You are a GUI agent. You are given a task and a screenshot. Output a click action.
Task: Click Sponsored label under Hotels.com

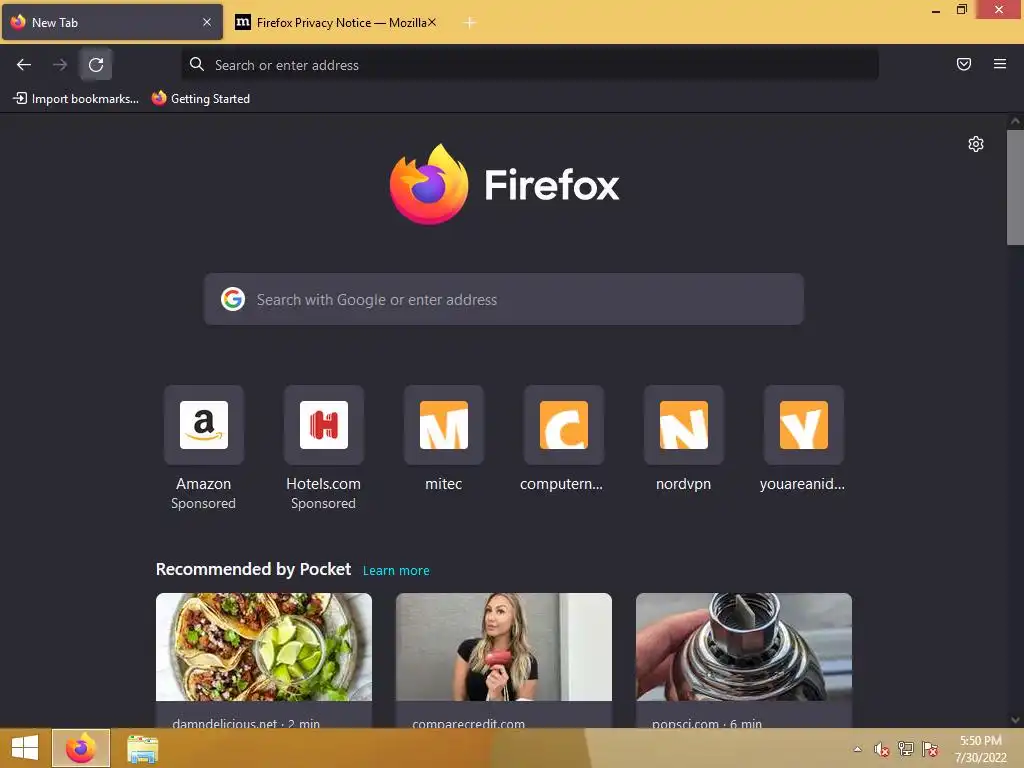pos(323,504)
